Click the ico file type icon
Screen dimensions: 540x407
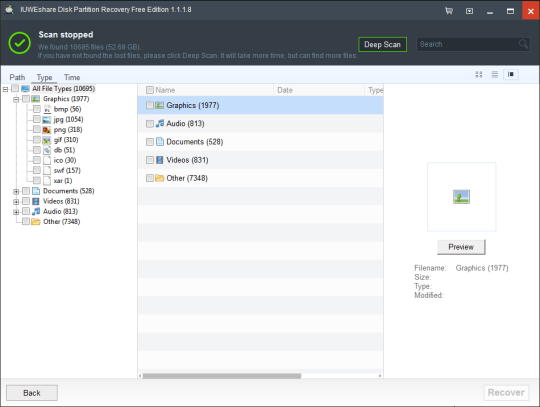point(47,160)
